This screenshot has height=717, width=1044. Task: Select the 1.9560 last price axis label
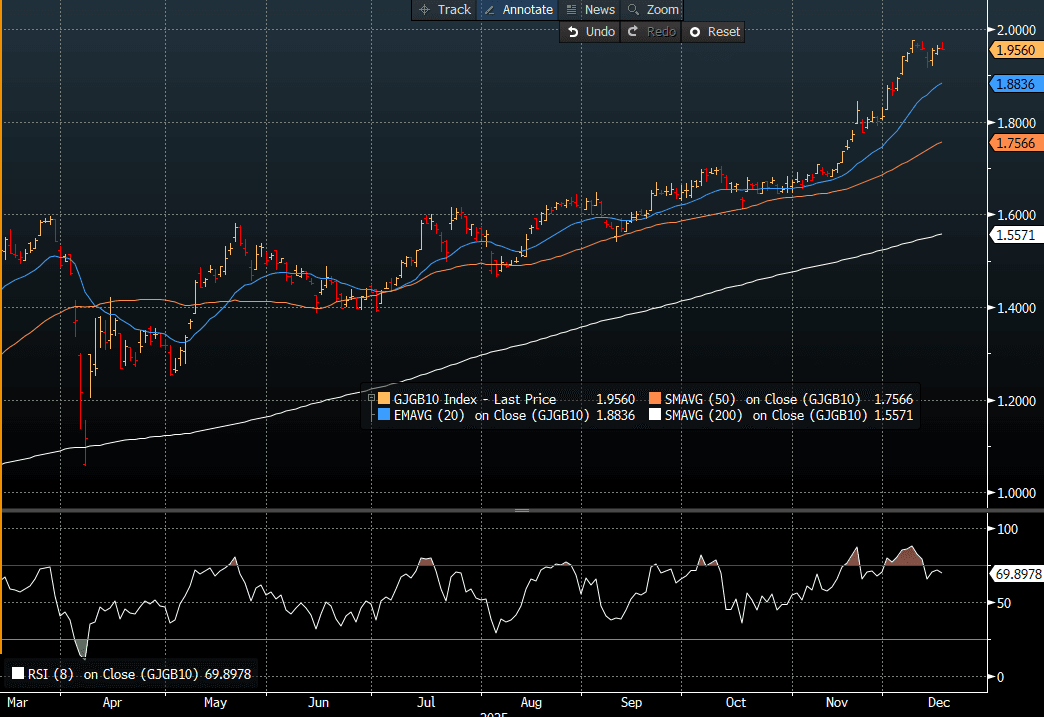tap(1014, 50)
